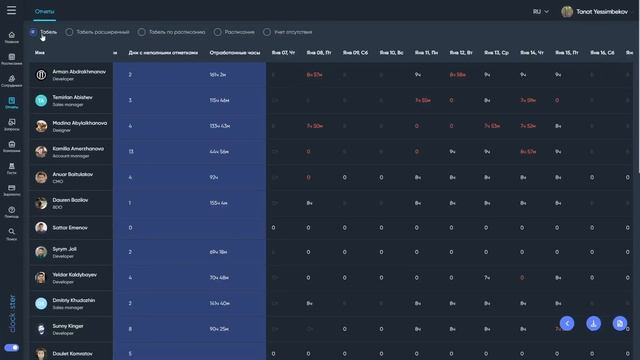Click Temirlan Abishev's TA avatar
This screenshot has width=640, height=360.
tap(41, 100)
